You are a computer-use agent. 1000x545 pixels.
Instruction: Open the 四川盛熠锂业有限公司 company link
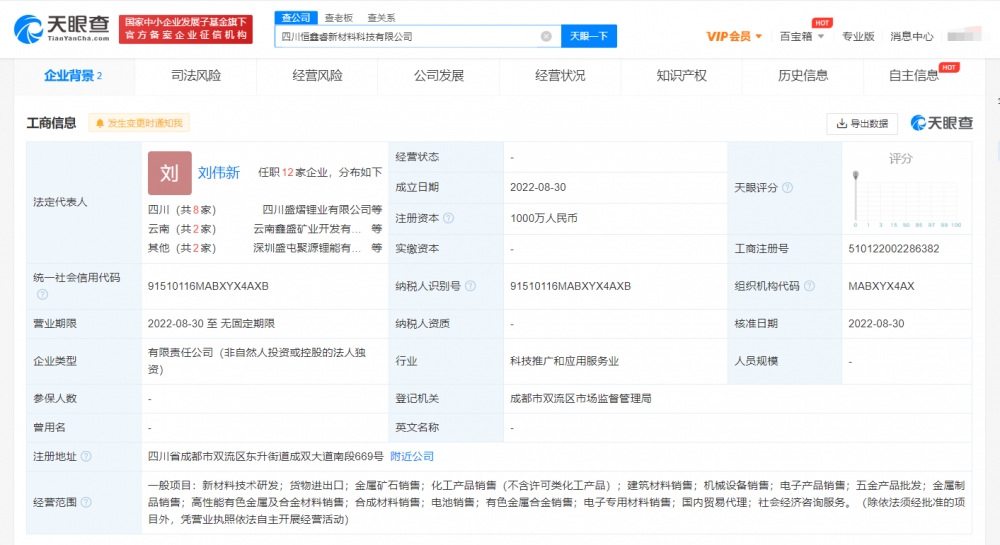(317, 210)
